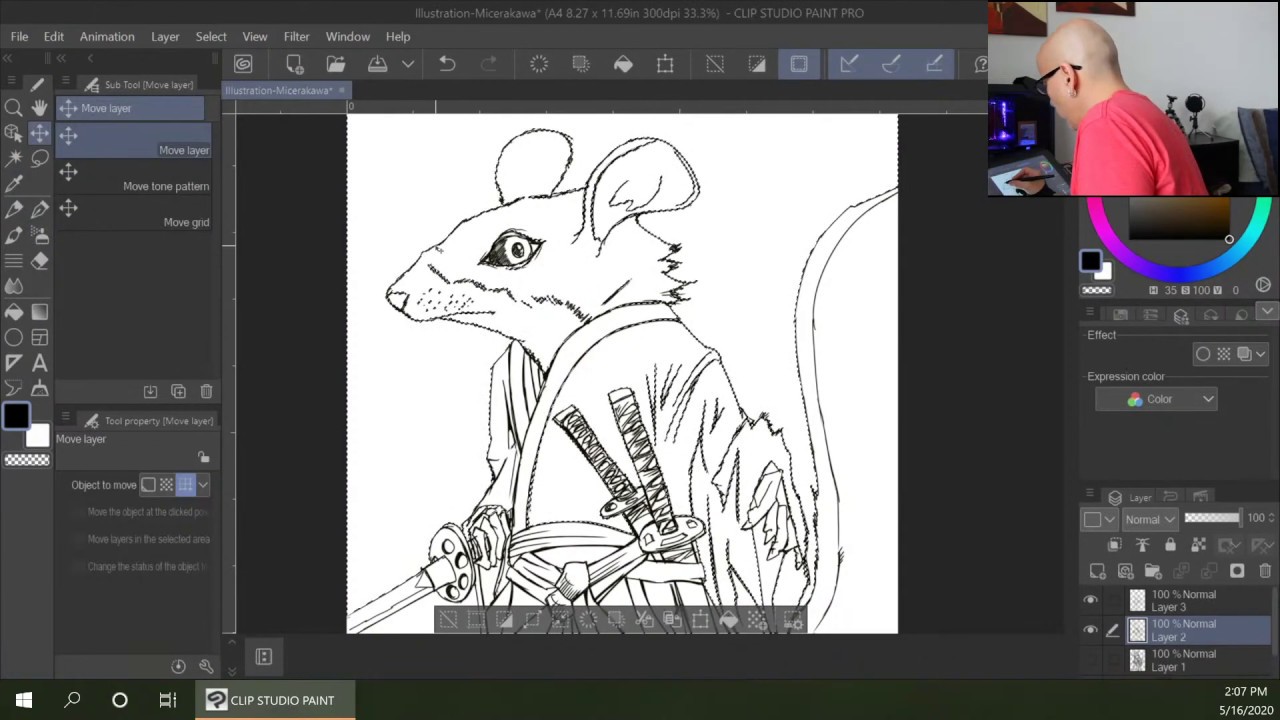Click the Invert selection icon
Screen dimensions: 1280x720
click(x=757, y=64)
